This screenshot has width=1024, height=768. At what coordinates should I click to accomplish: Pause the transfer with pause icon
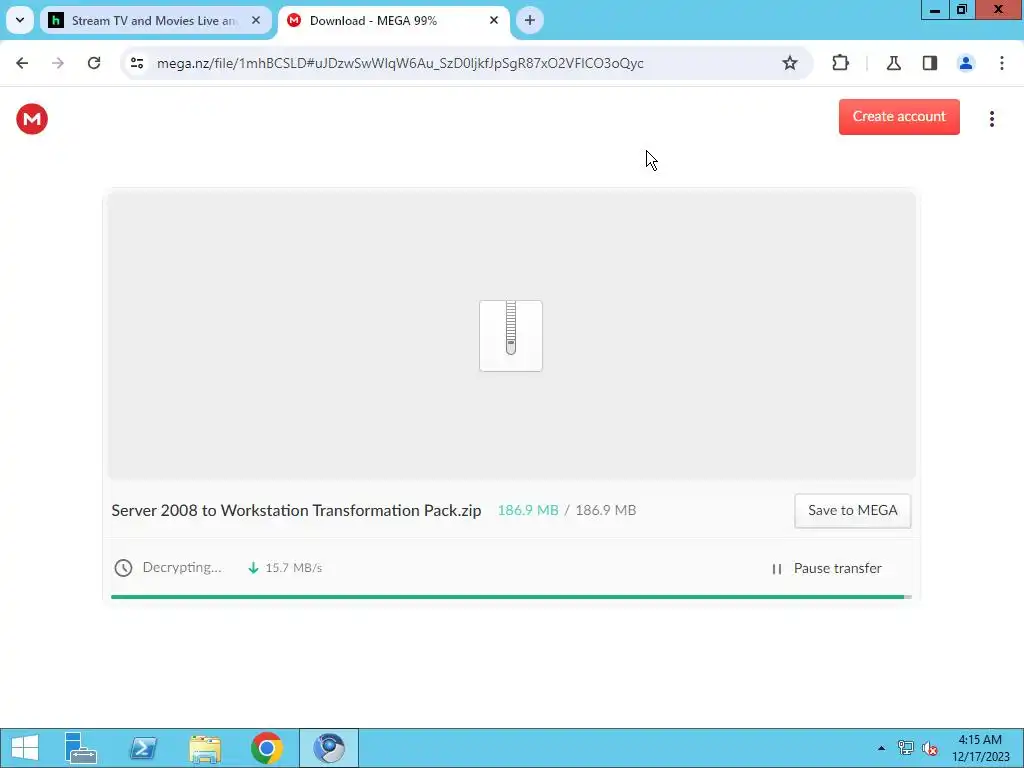point(776,569)
